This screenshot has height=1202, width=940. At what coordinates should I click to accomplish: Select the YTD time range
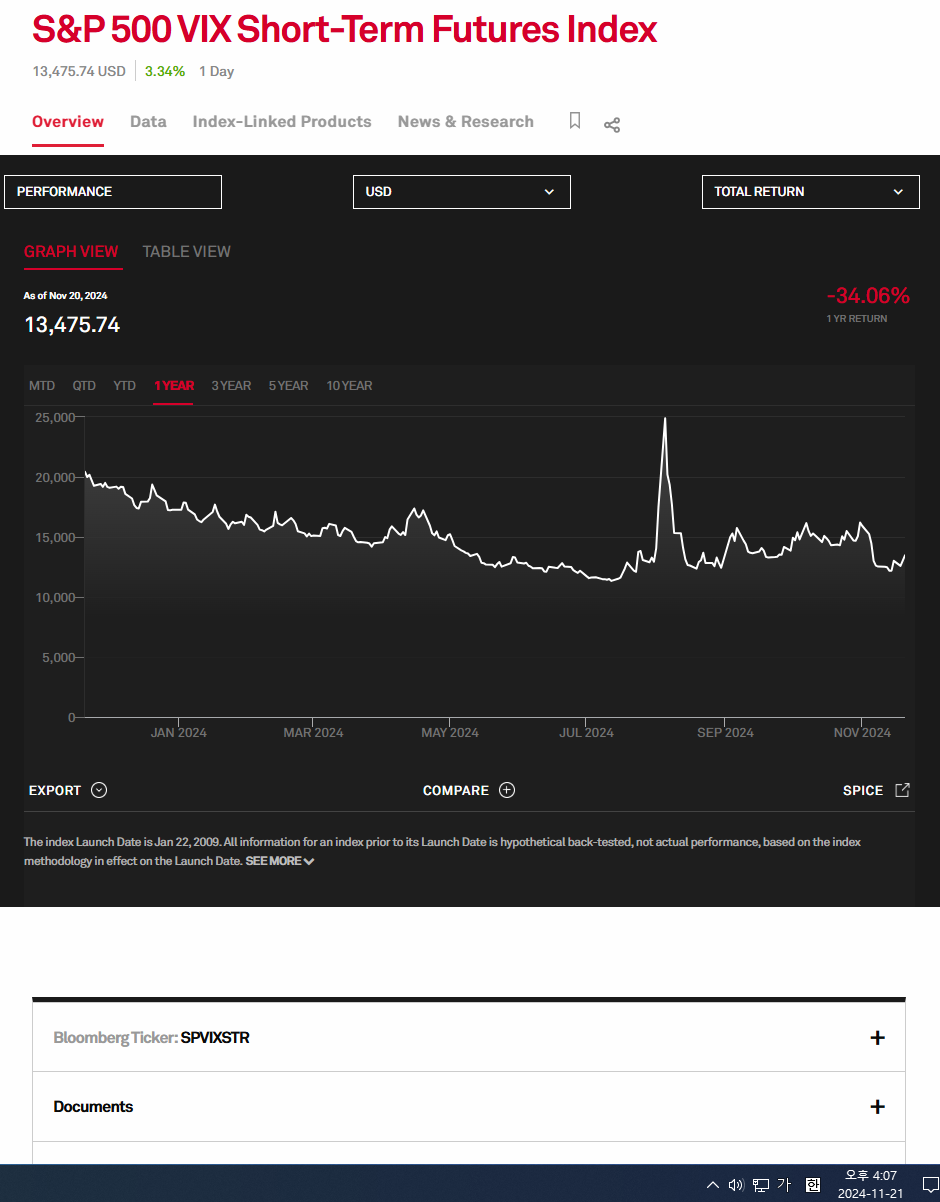pyautogui.click(x=124, y=386)
